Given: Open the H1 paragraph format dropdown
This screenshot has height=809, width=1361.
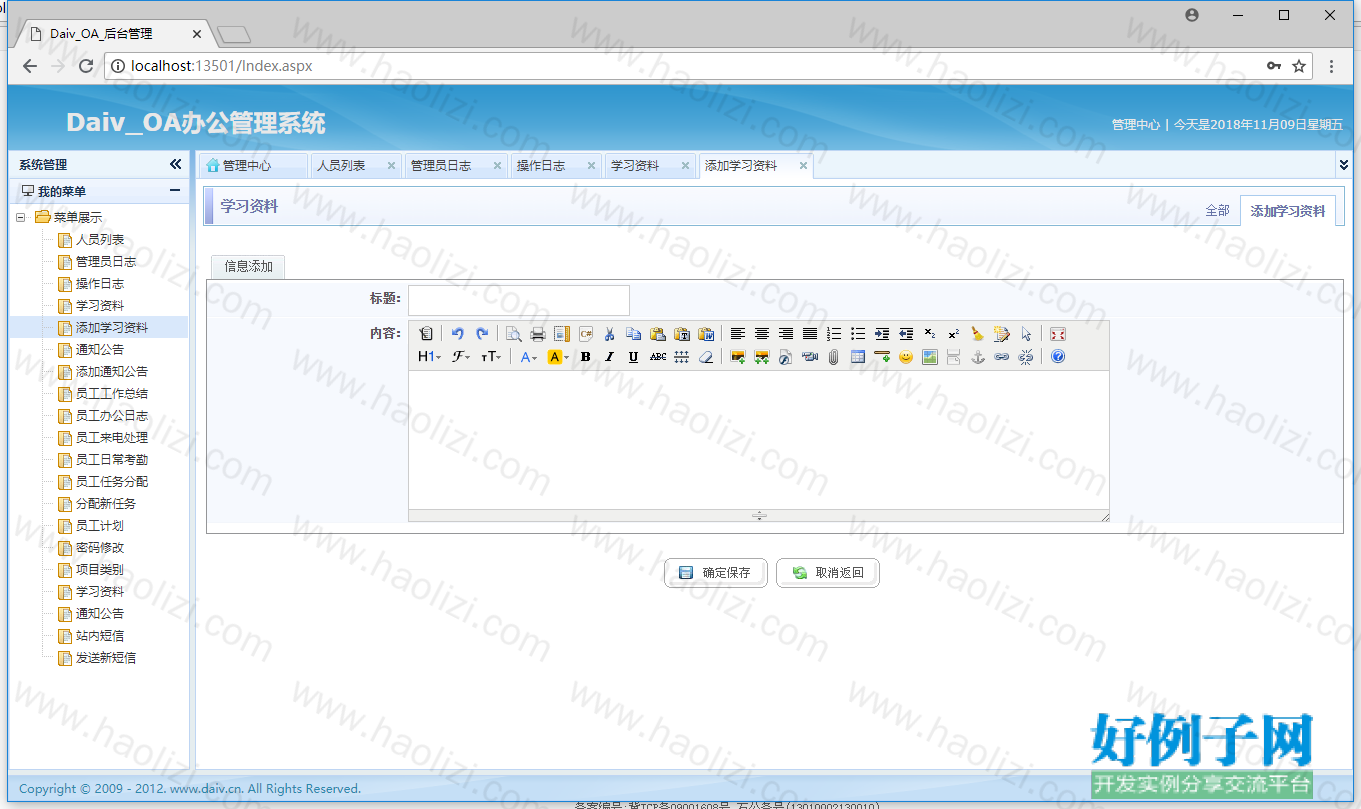Looking at the screenshot, I should [430, 357].
